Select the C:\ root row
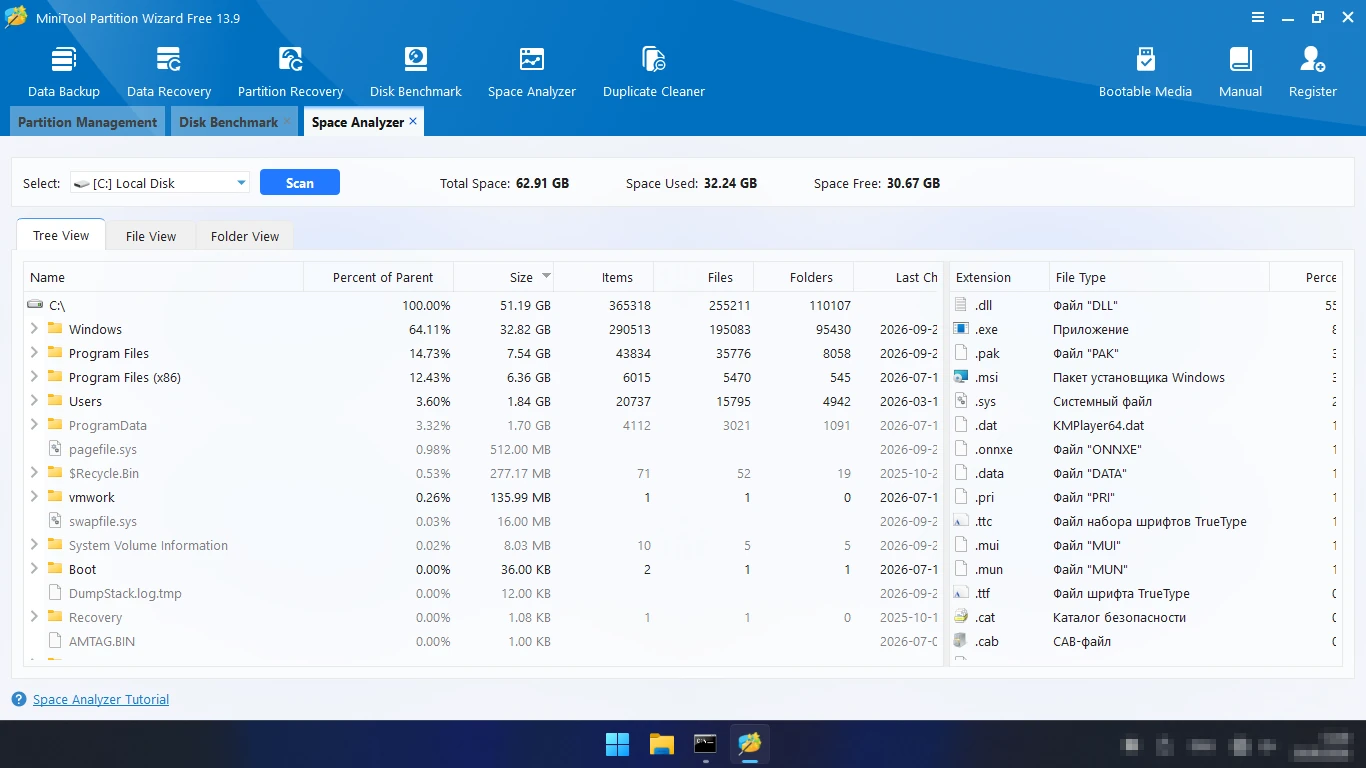 pos(483,305)
